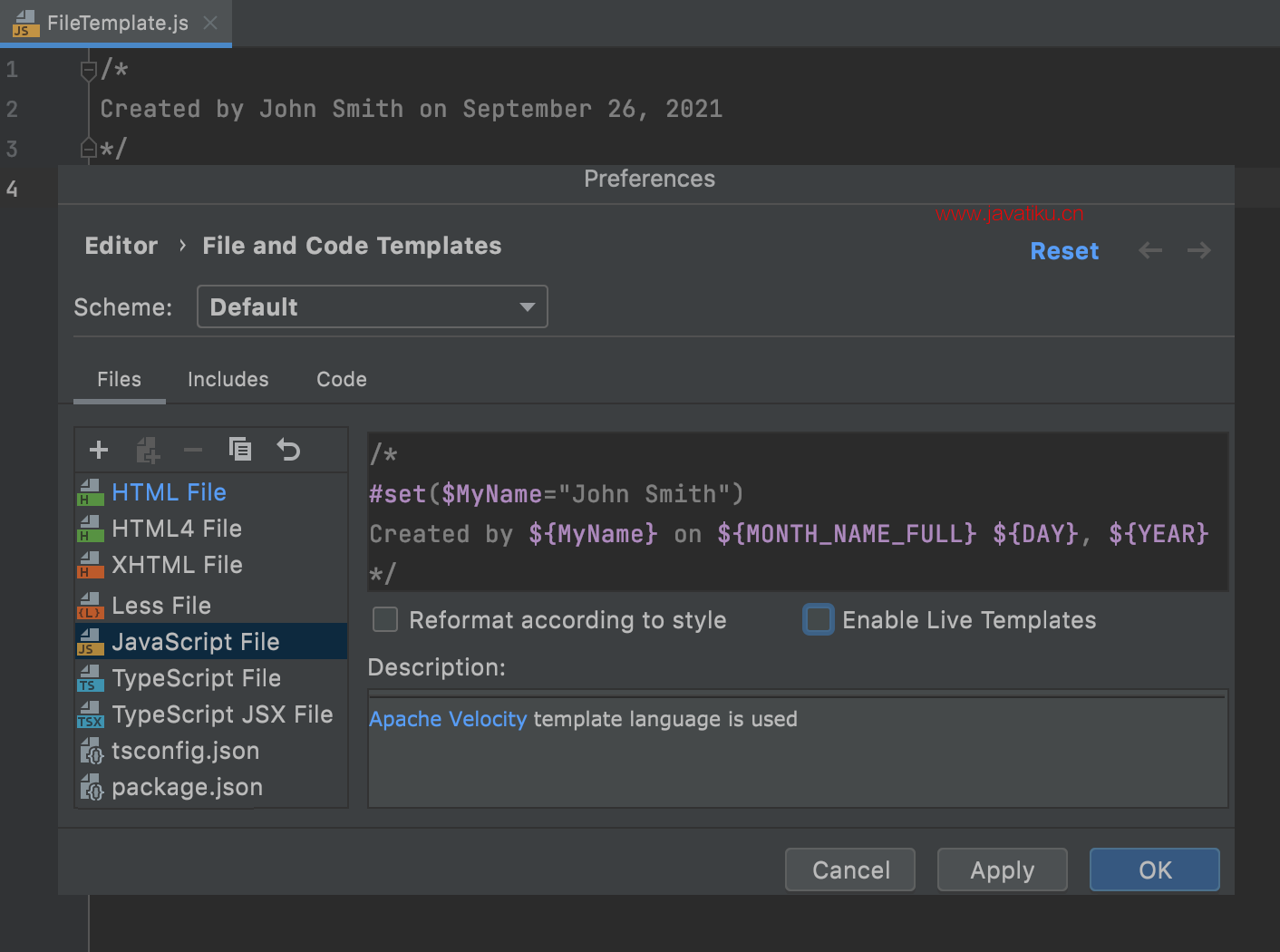Close the FileTemplate.js editor tab
The image size is (1280, 952).
pyautogui.click(x=210, y=23)
